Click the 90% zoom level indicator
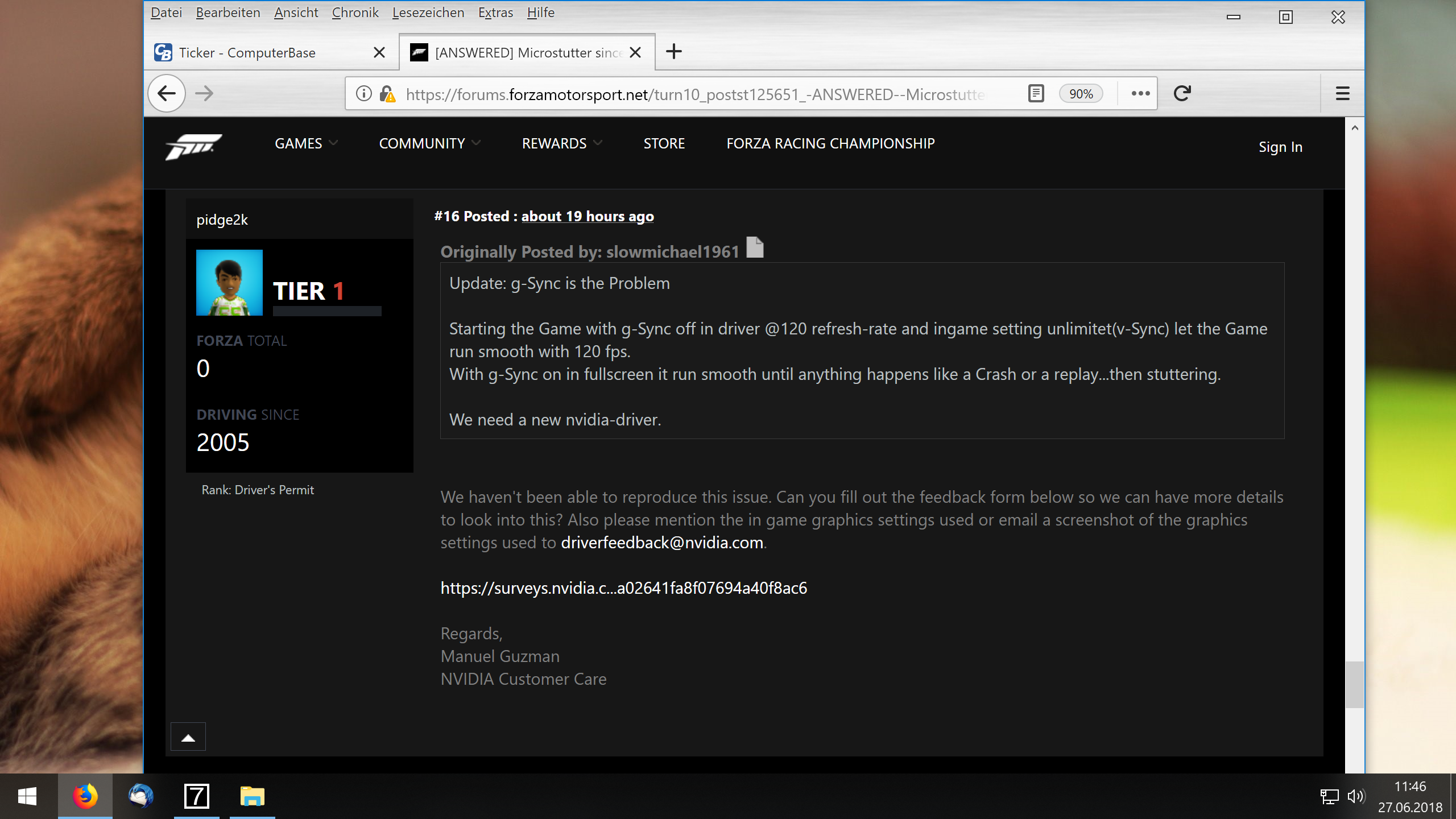 pyautogui.click(x=1081, y=94)
